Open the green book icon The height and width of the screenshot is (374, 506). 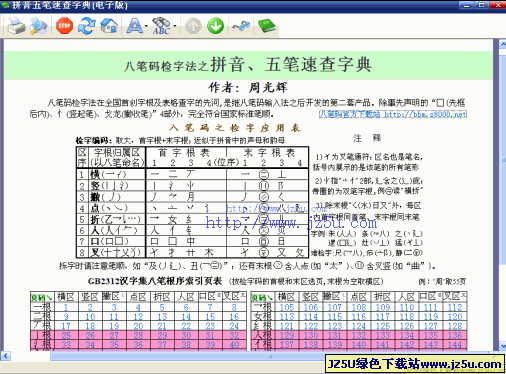[x=267, y=26]
